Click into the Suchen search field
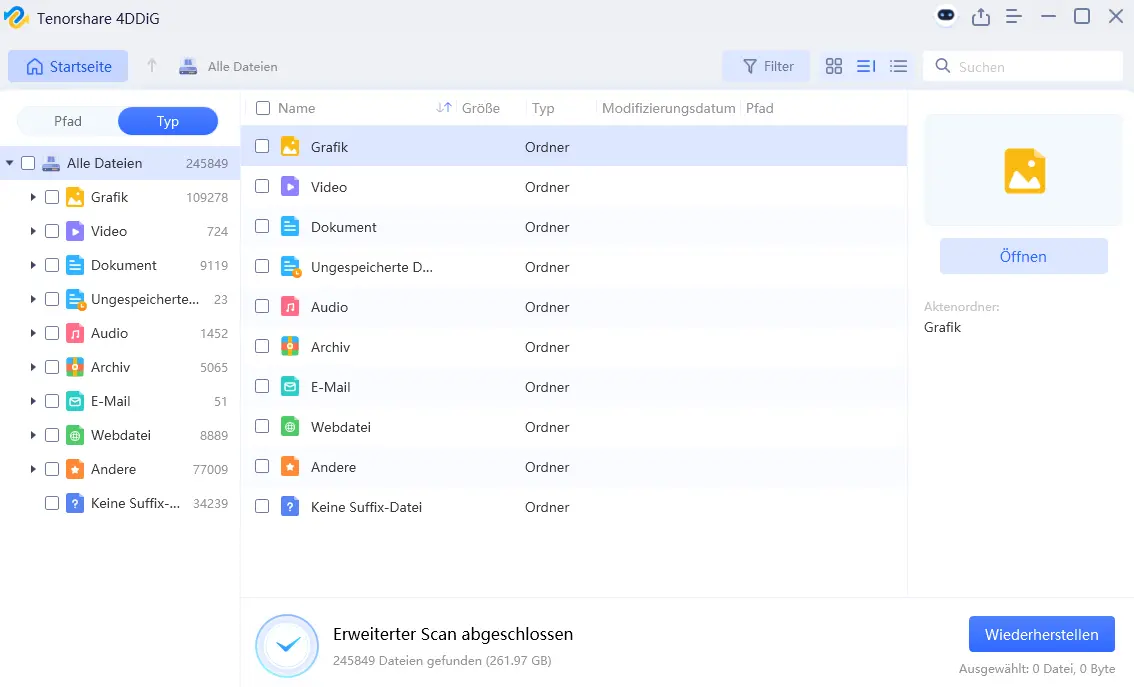1134x687 pixels. point(1035,67)
